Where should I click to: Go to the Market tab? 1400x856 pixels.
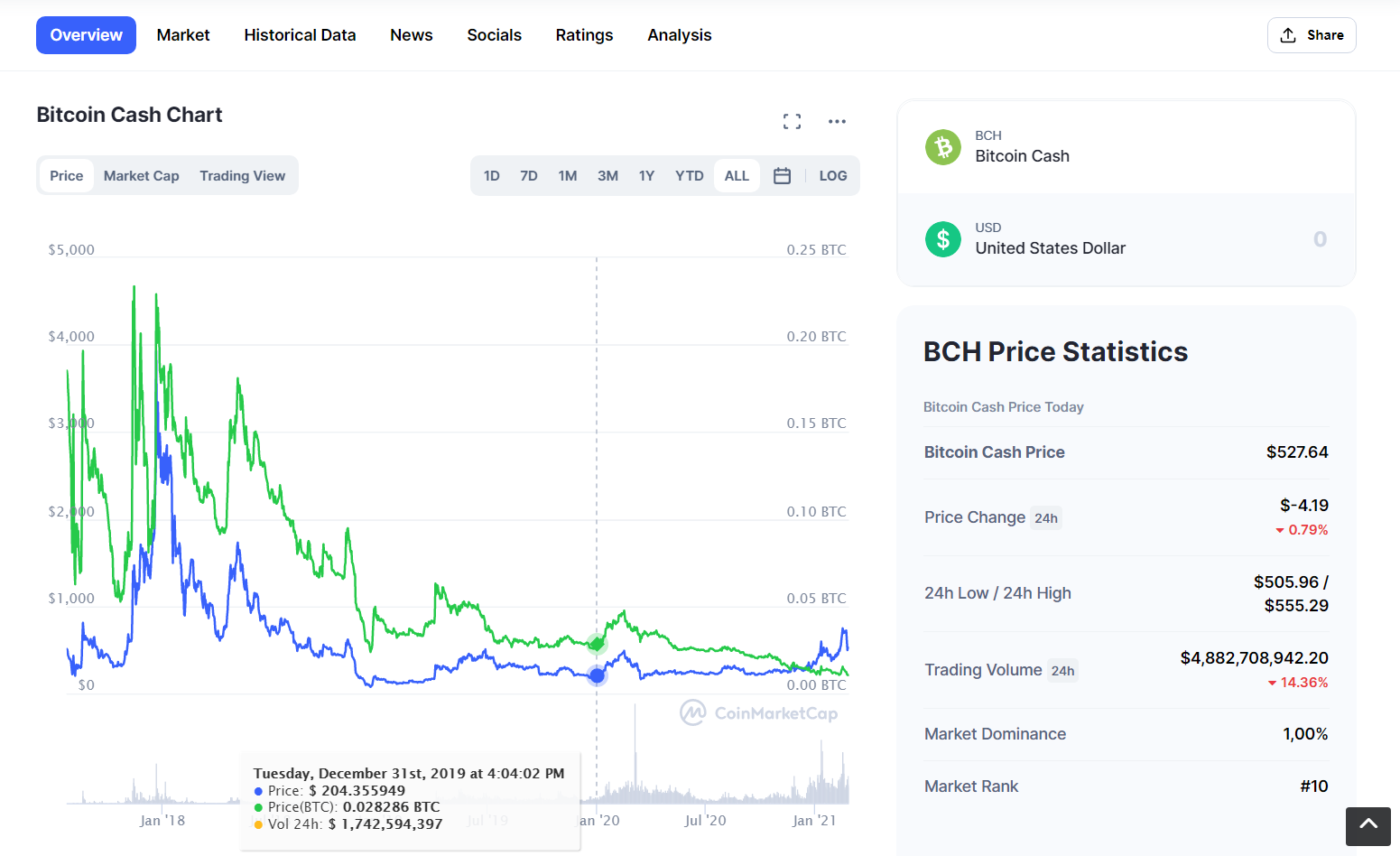[183, 35]
